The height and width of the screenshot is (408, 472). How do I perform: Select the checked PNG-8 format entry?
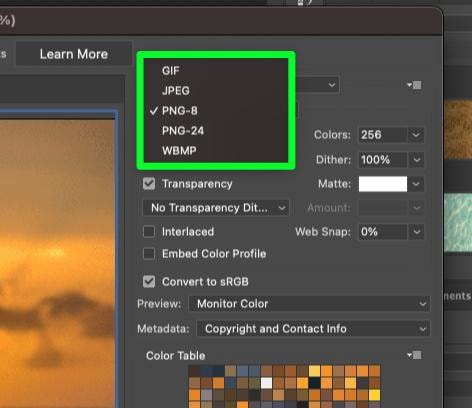tap(179, 111)
